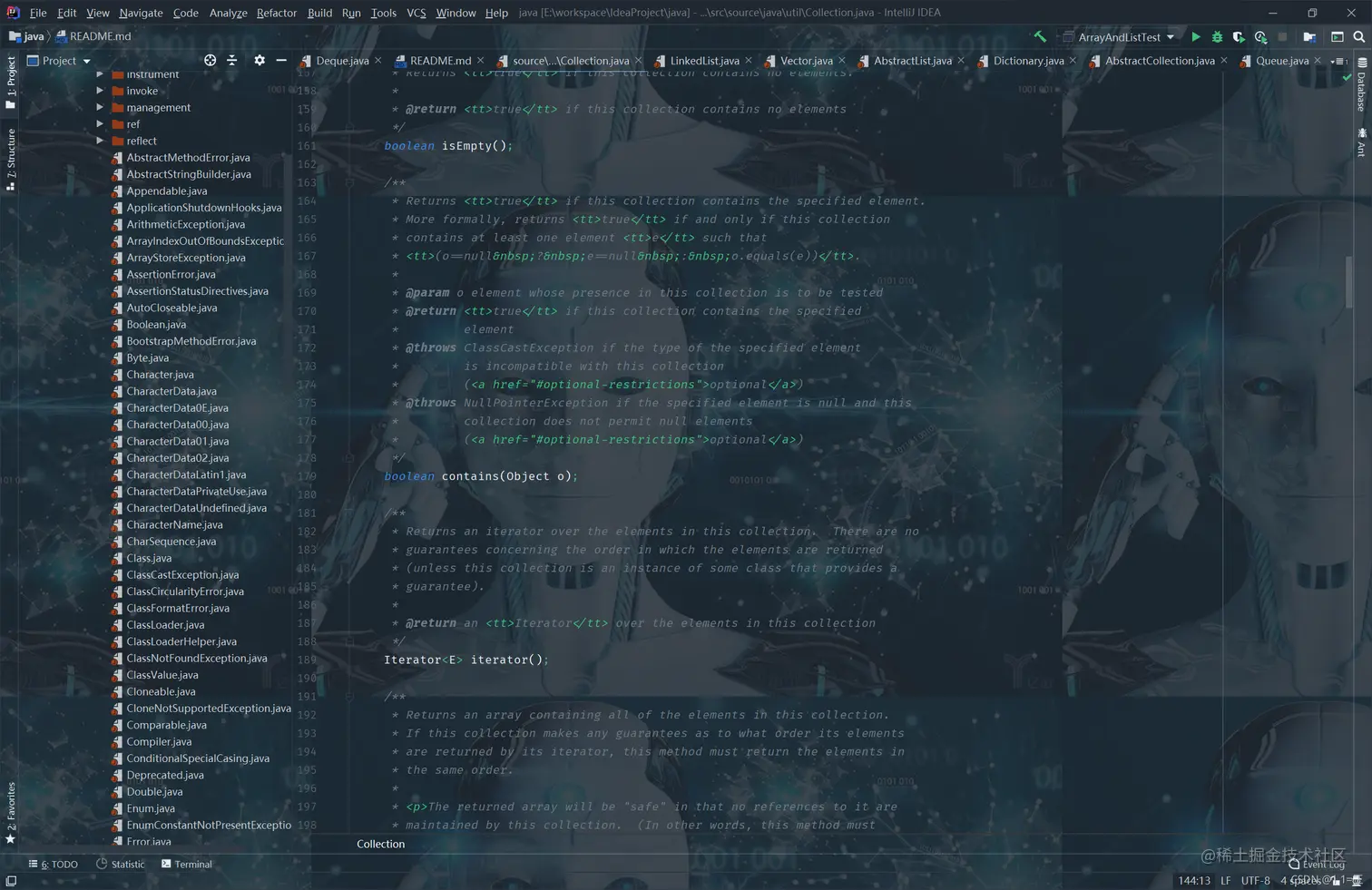
Task: Click README.md in the navigation bar
Action: pyautogui.click(x=93, y=36)
